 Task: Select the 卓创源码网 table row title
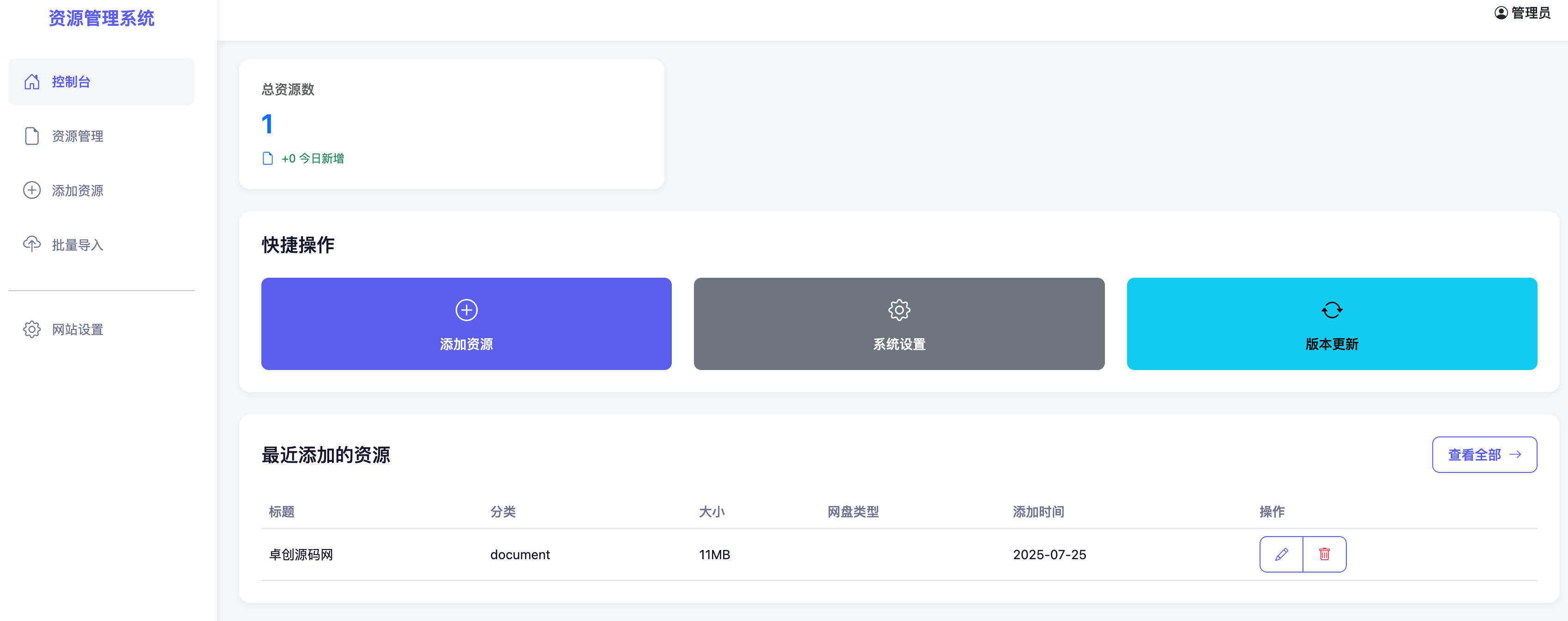coord(302,554)
